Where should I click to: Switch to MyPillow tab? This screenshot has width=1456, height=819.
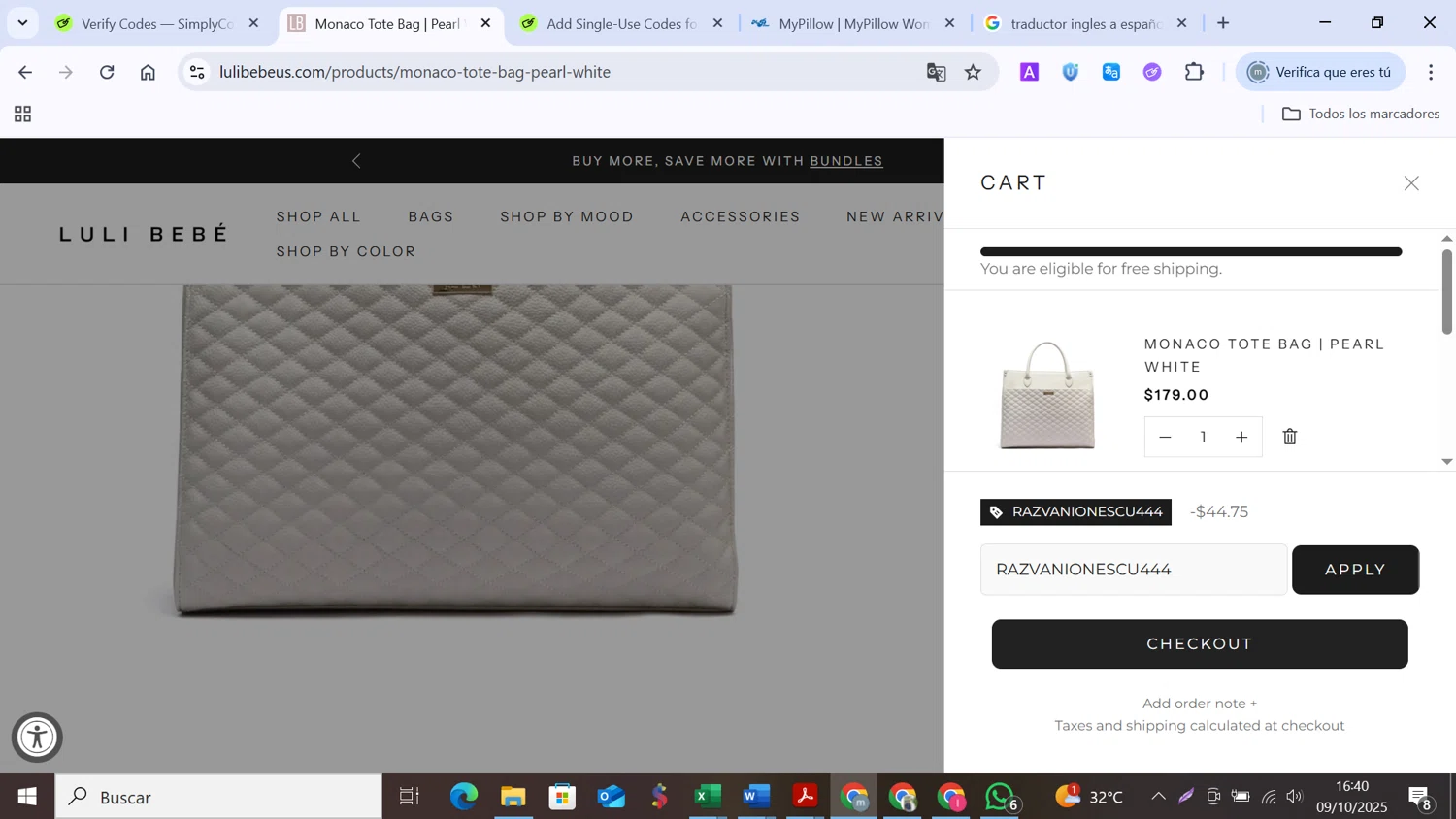[853, 23]
